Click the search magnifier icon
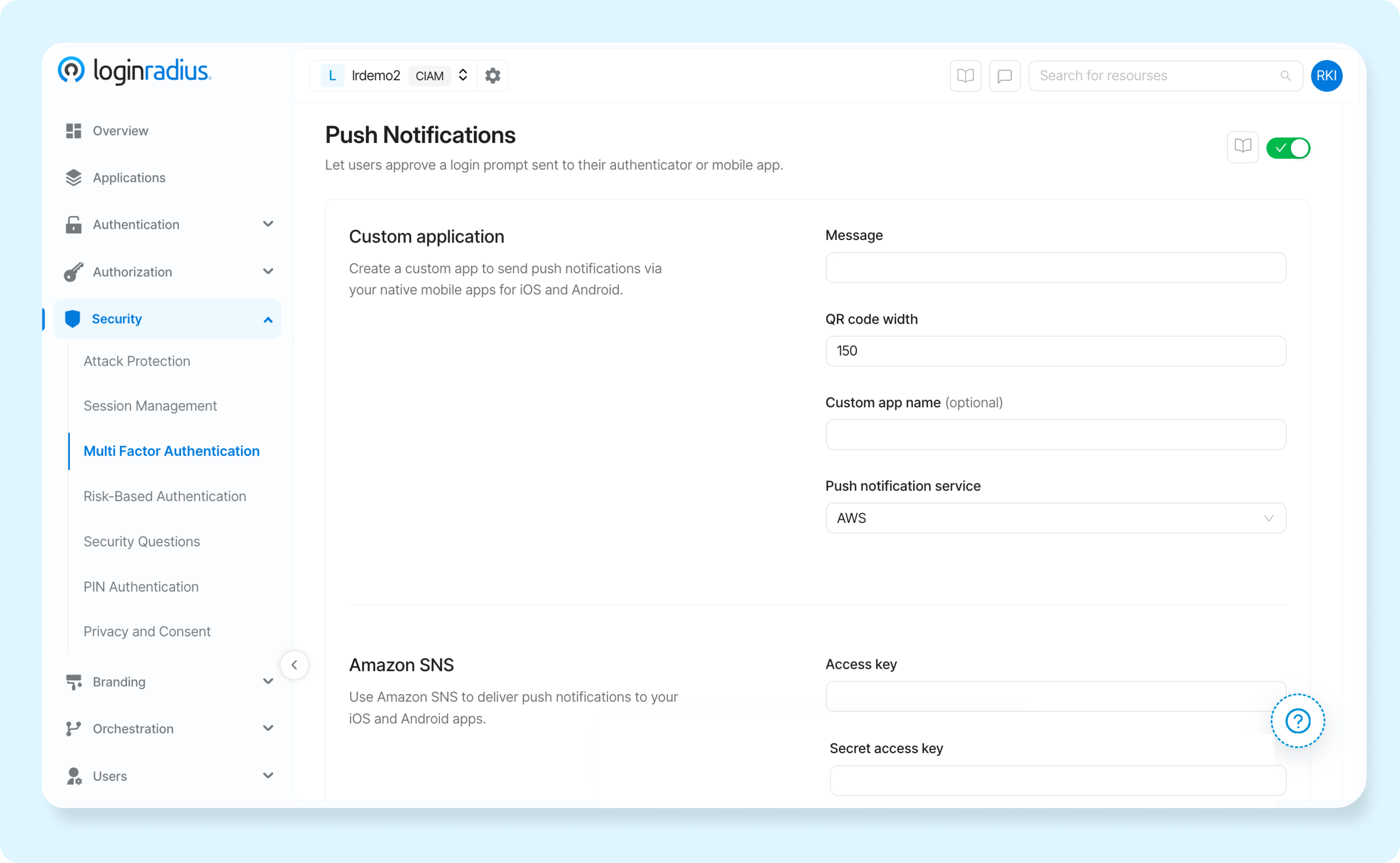 1285,75
